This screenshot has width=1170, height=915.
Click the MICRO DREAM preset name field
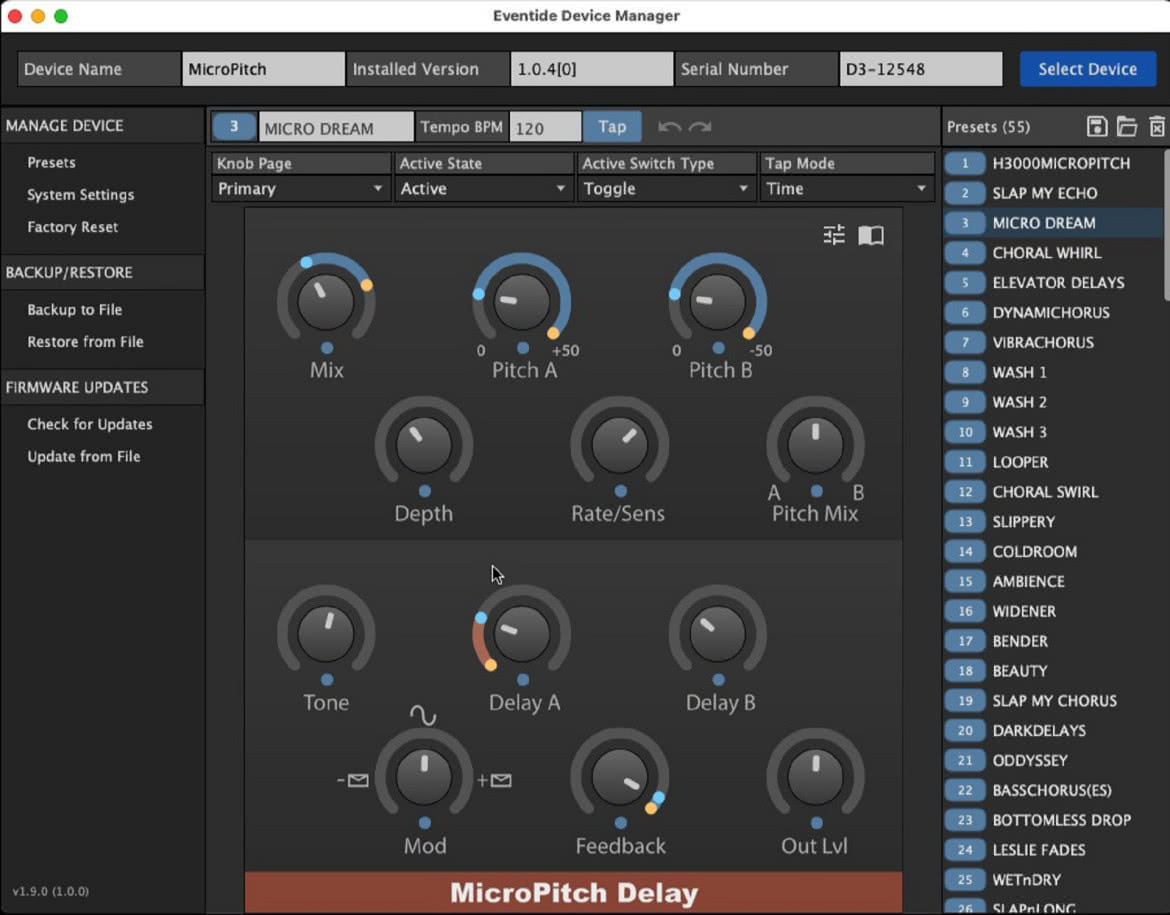(x=336, y=127)
